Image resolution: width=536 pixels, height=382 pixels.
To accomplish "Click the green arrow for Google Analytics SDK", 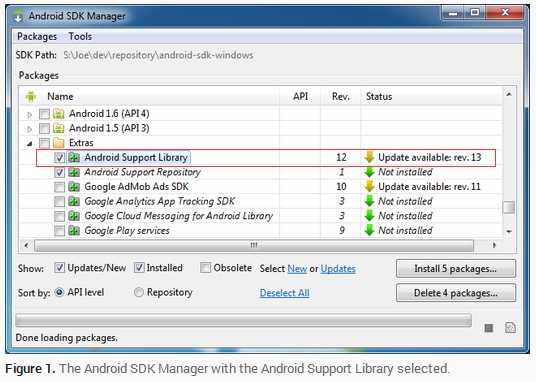I will pyautogui.click(x=369, y=201).
